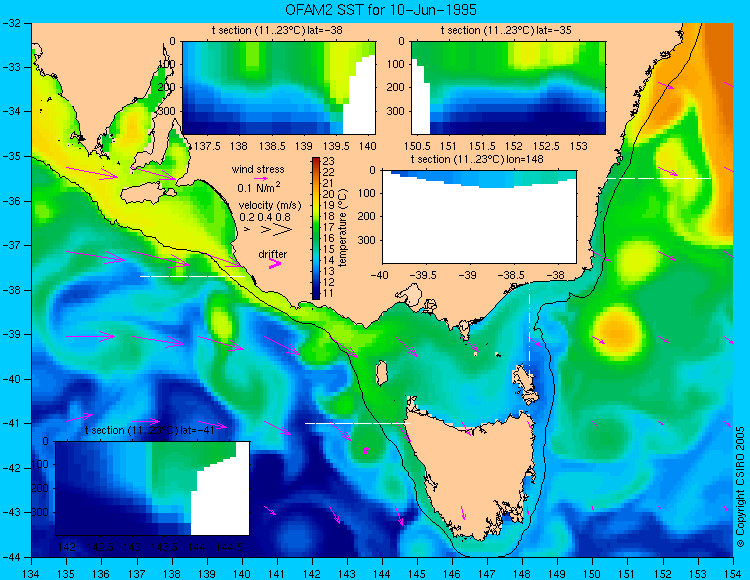Click the vertical dashed lon=148 section line
The image size is (750, 580).
[529, 330]
